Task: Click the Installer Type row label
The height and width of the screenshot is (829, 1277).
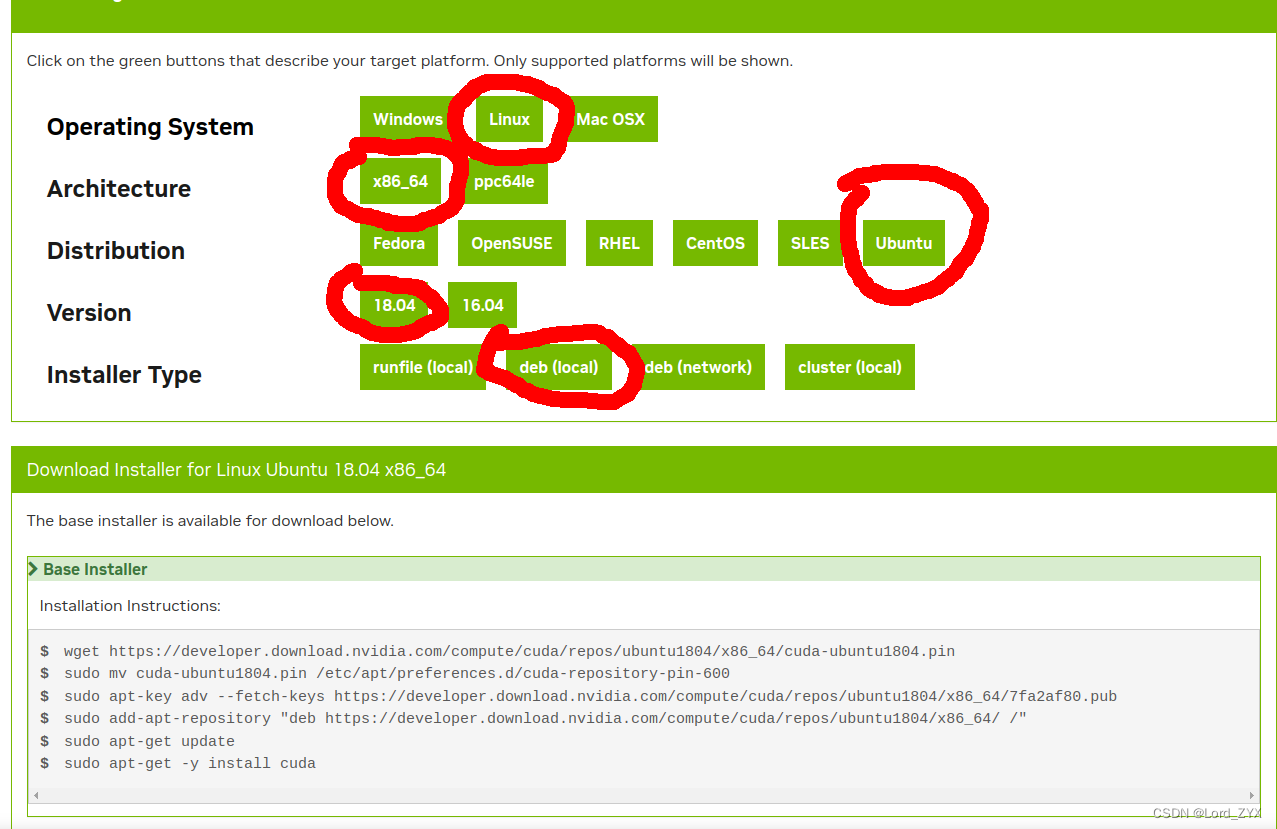Action: 124,375
